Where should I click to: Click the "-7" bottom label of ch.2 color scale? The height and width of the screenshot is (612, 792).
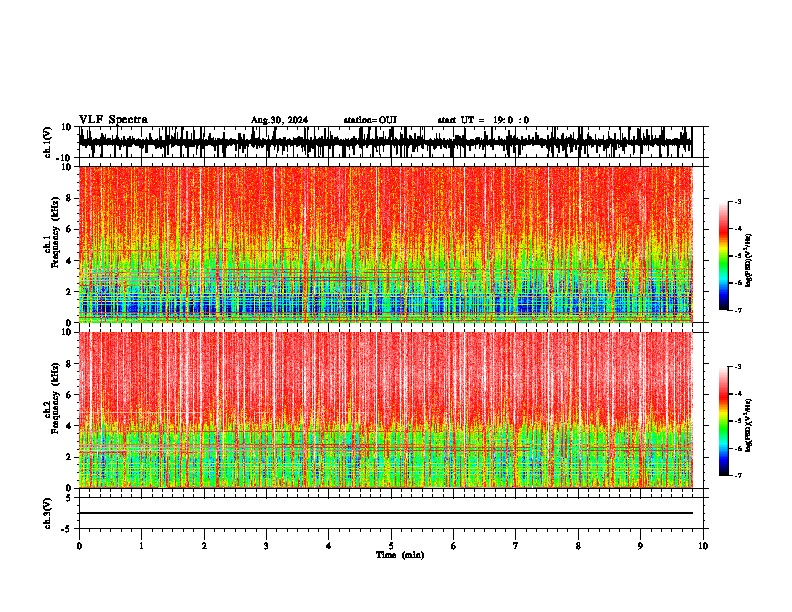737,475
